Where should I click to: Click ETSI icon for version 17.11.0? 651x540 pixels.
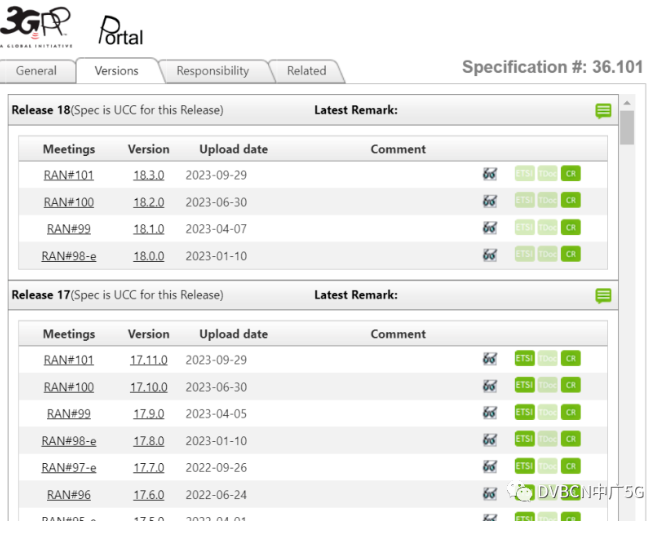(x=524, y=359)
